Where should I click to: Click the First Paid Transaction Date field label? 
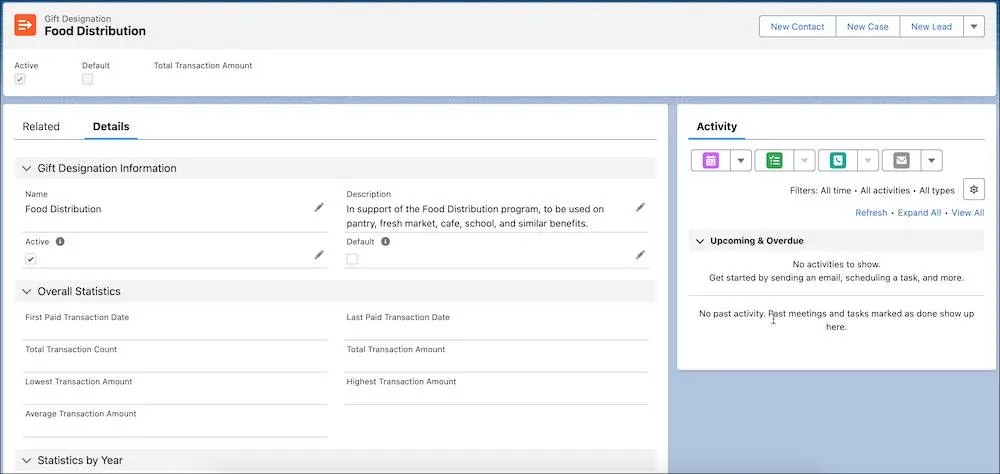(x=77, y=317)
